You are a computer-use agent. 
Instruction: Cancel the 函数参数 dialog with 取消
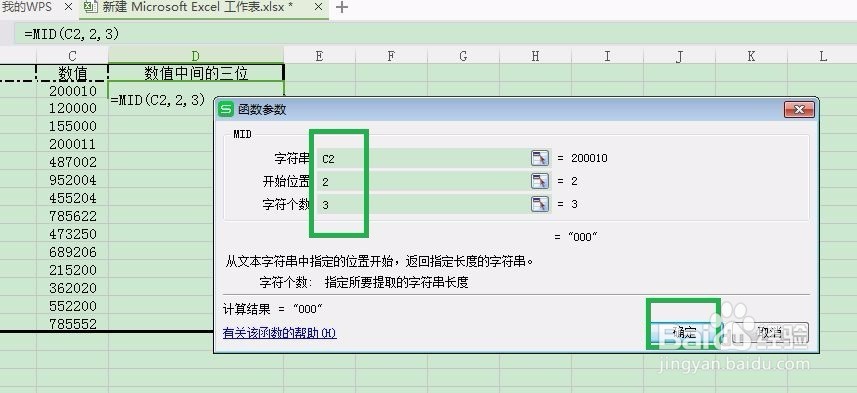click(771, 332)
